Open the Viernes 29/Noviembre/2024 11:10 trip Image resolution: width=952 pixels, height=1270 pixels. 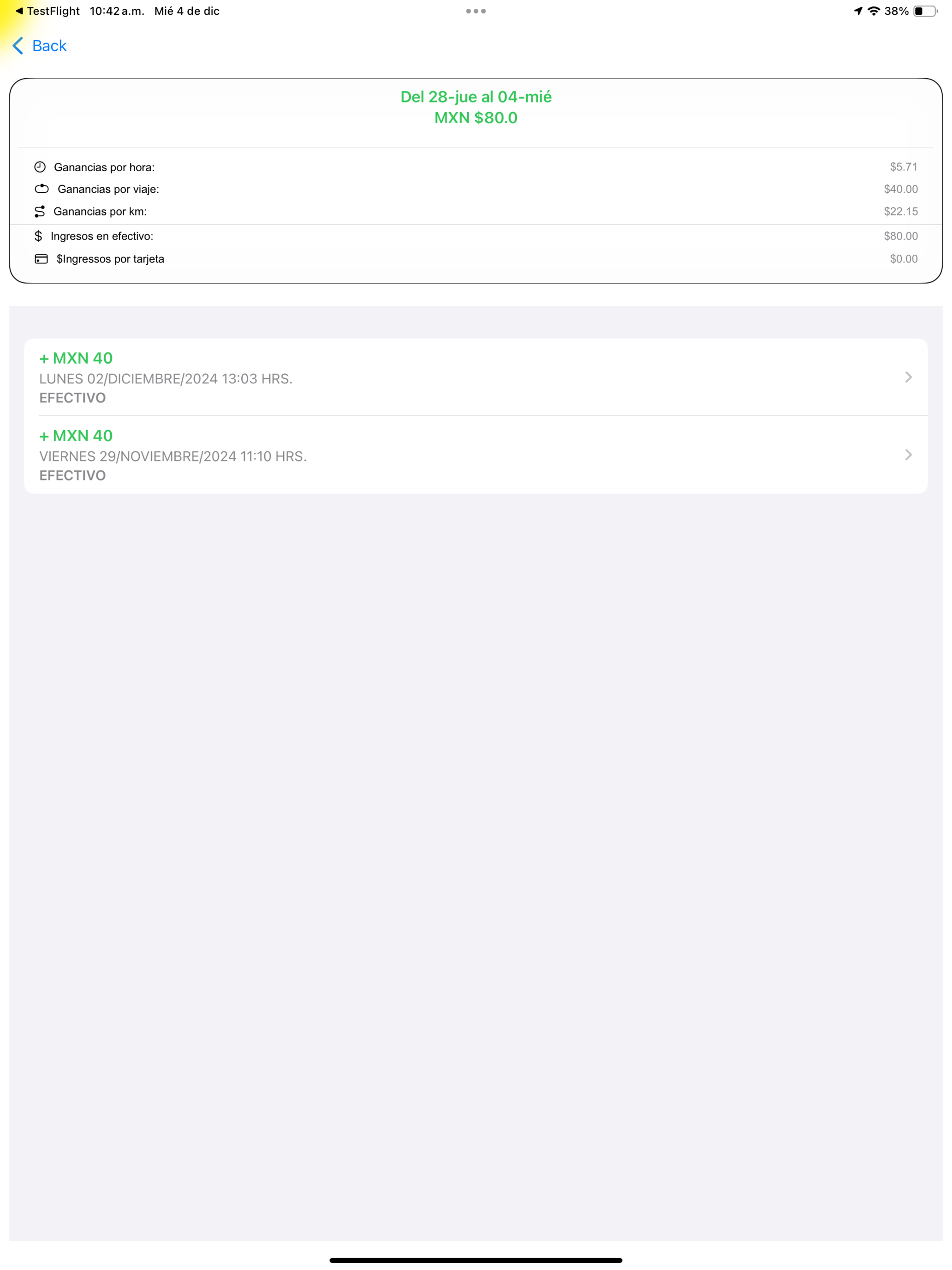tap(476, 455)
